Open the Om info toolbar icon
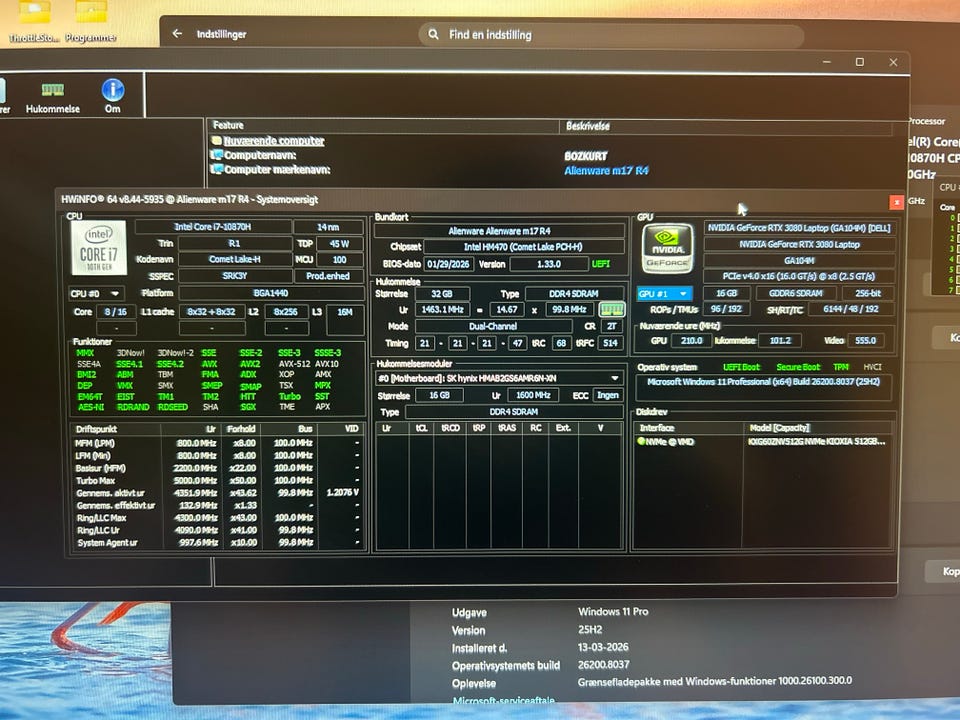 [112, 96]
